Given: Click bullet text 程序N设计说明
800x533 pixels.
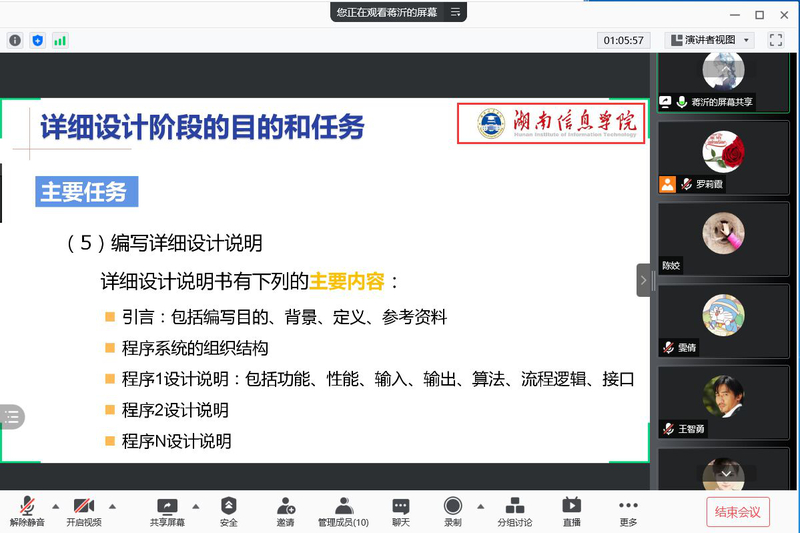Looking at the screenshot, I should pyautogui.click(x=177, y=441).
